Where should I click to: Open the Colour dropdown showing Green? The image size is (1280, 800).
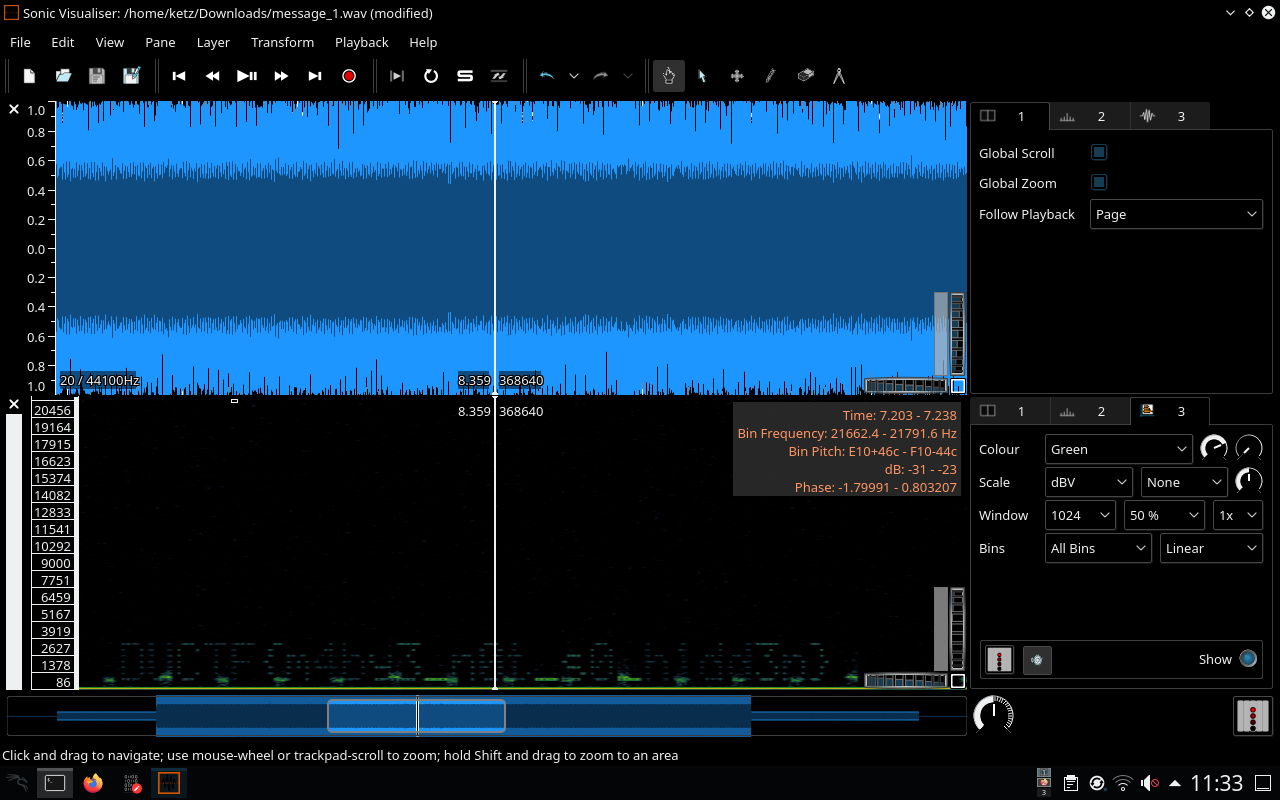[x=1118, y=449]
